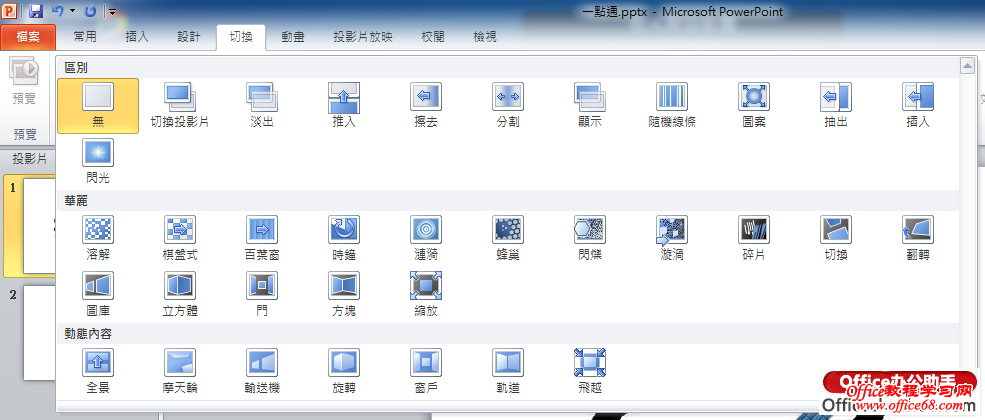Select the 旋轉 rotate transition
Viewport: 985px width, 420px height.
344,372
